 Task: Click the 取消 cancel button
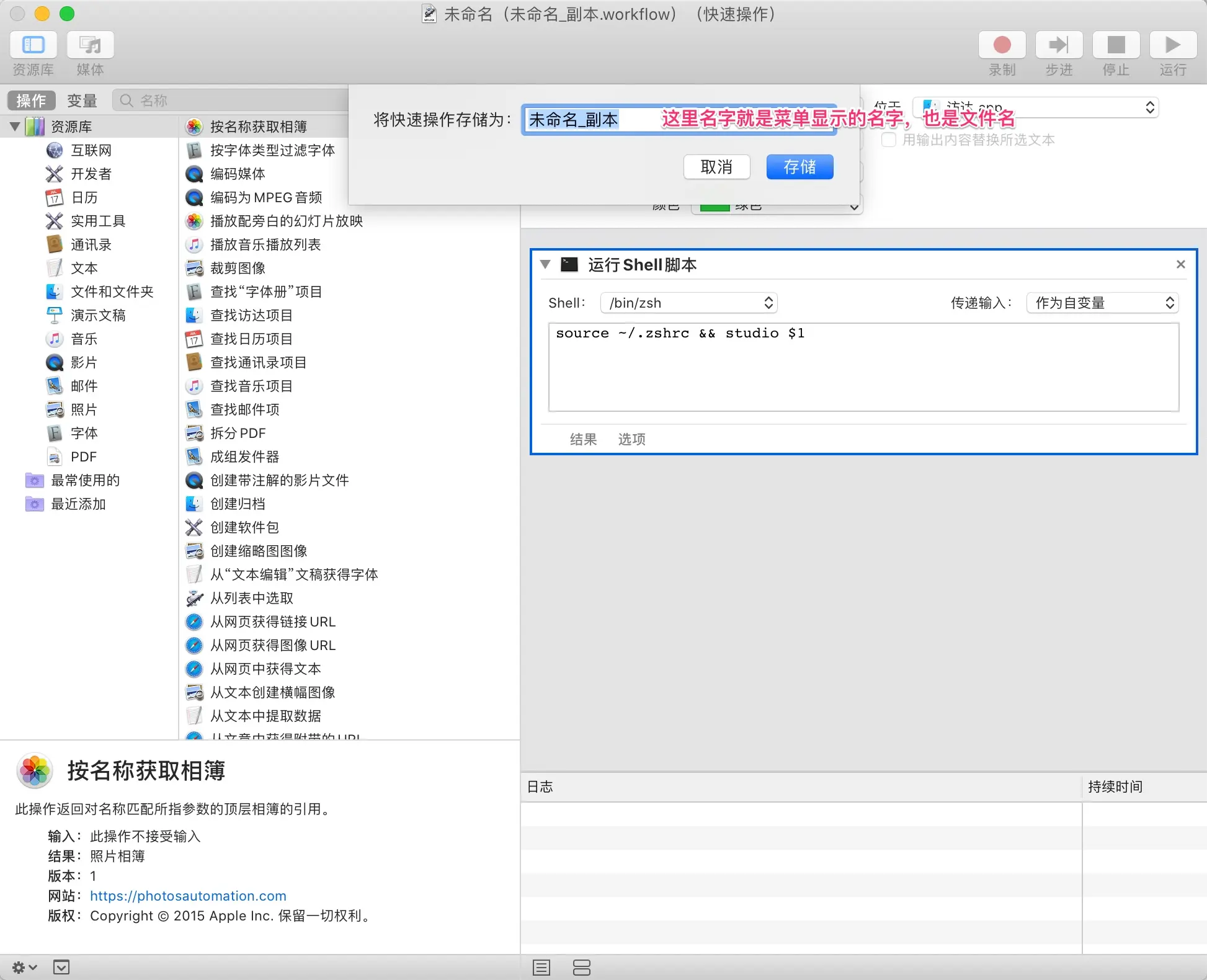point(716,167)
